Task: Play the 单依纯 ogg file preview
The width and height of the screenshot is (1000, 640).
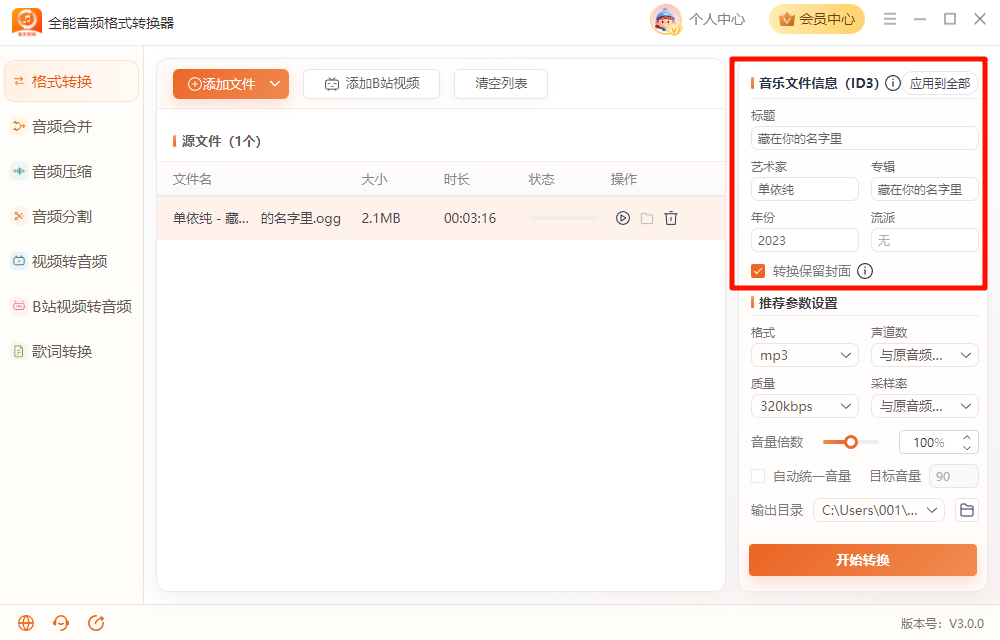Action: coord(622,218)
